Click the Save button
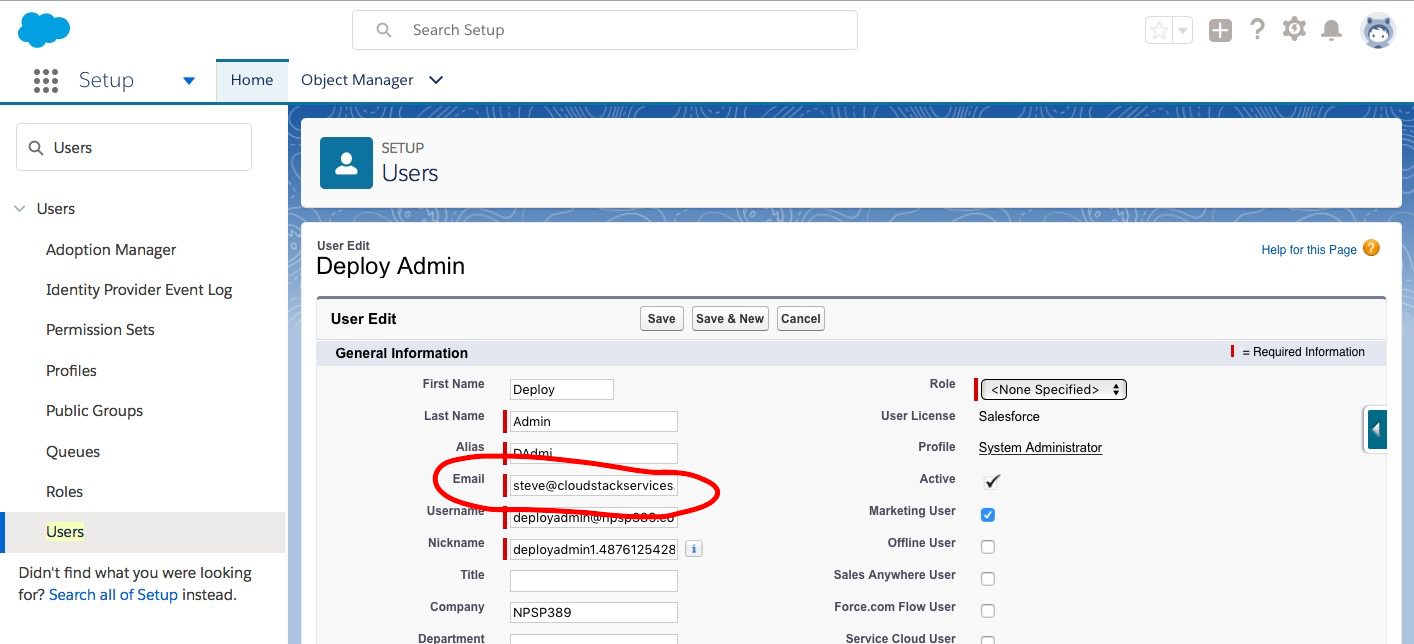This screenshot has height=644, width=1414. click(661, 319)
